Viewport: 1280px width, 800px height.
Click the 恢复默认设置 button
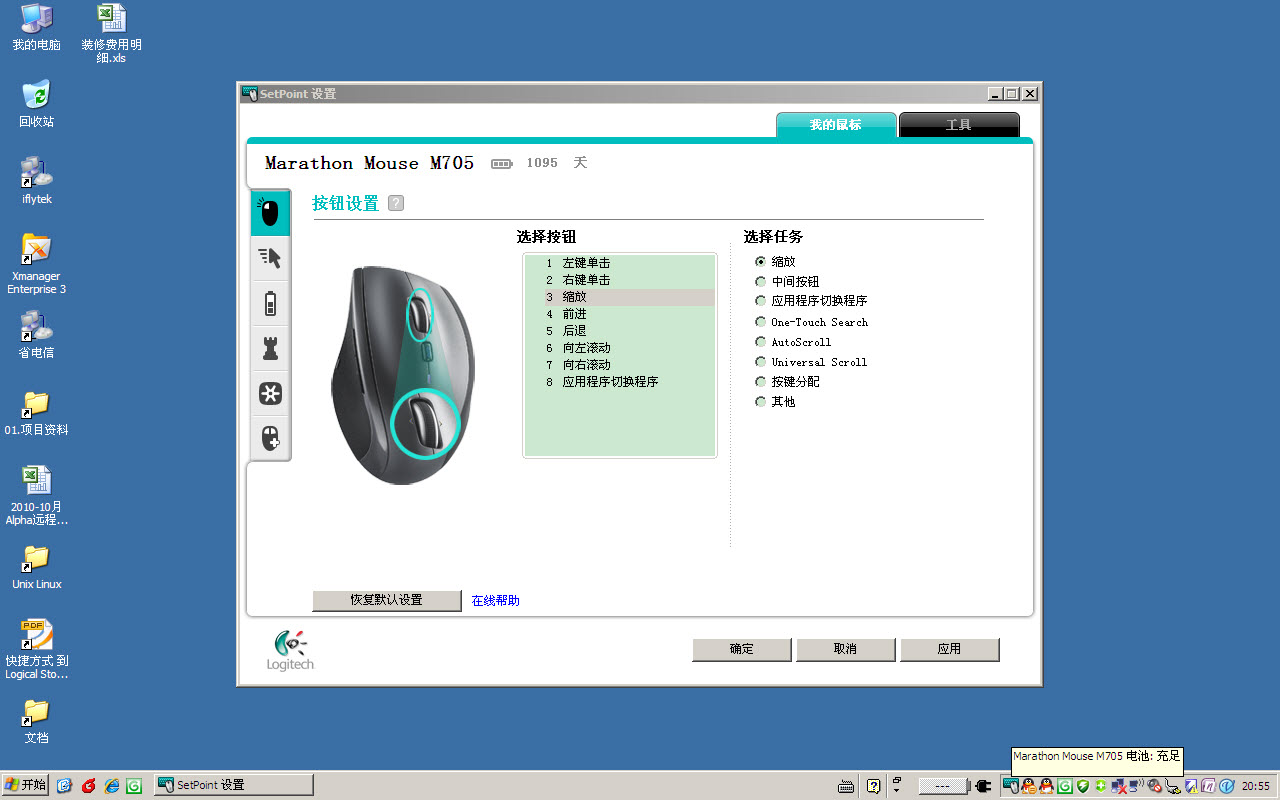click(x=387, y=600)
